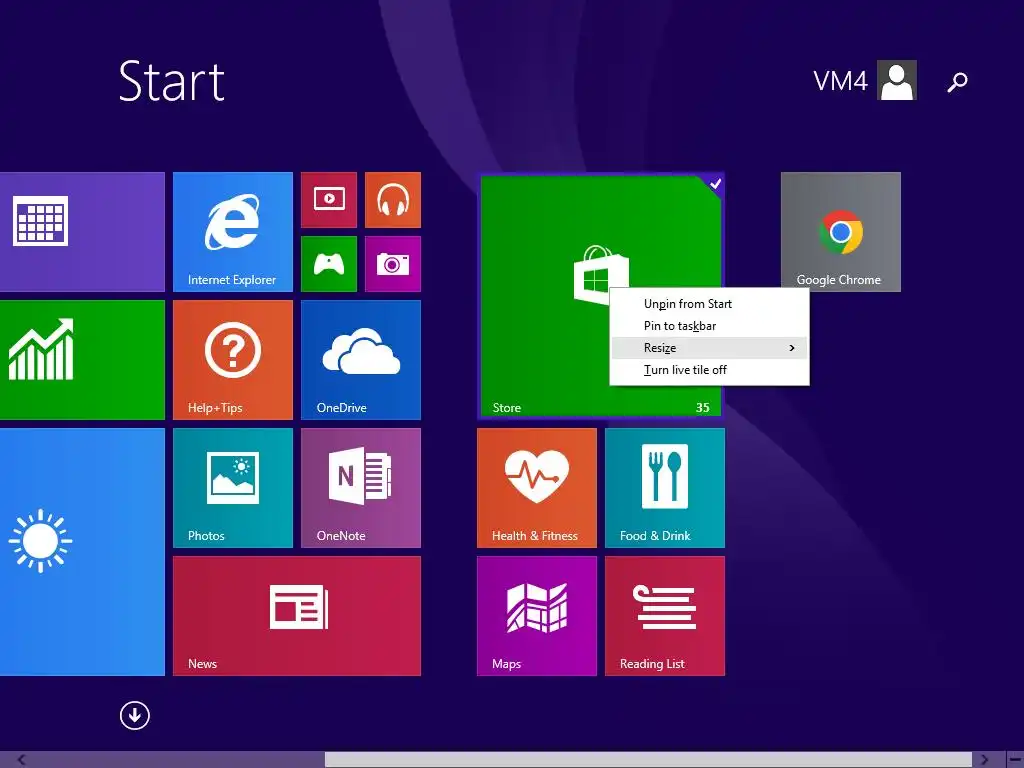Open the Weather sun tile
The height and width of the screenshot is (768, 1024).
(x=82, y=552)
